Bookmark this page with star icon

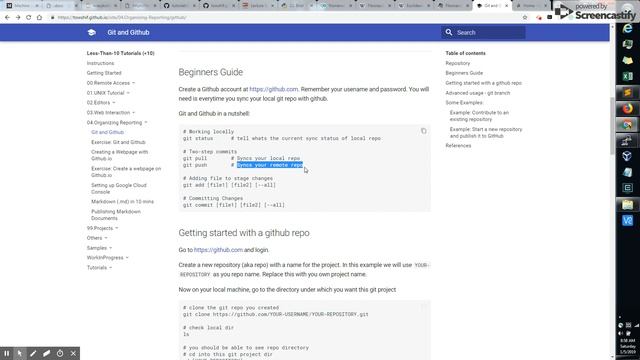(525, 18)
